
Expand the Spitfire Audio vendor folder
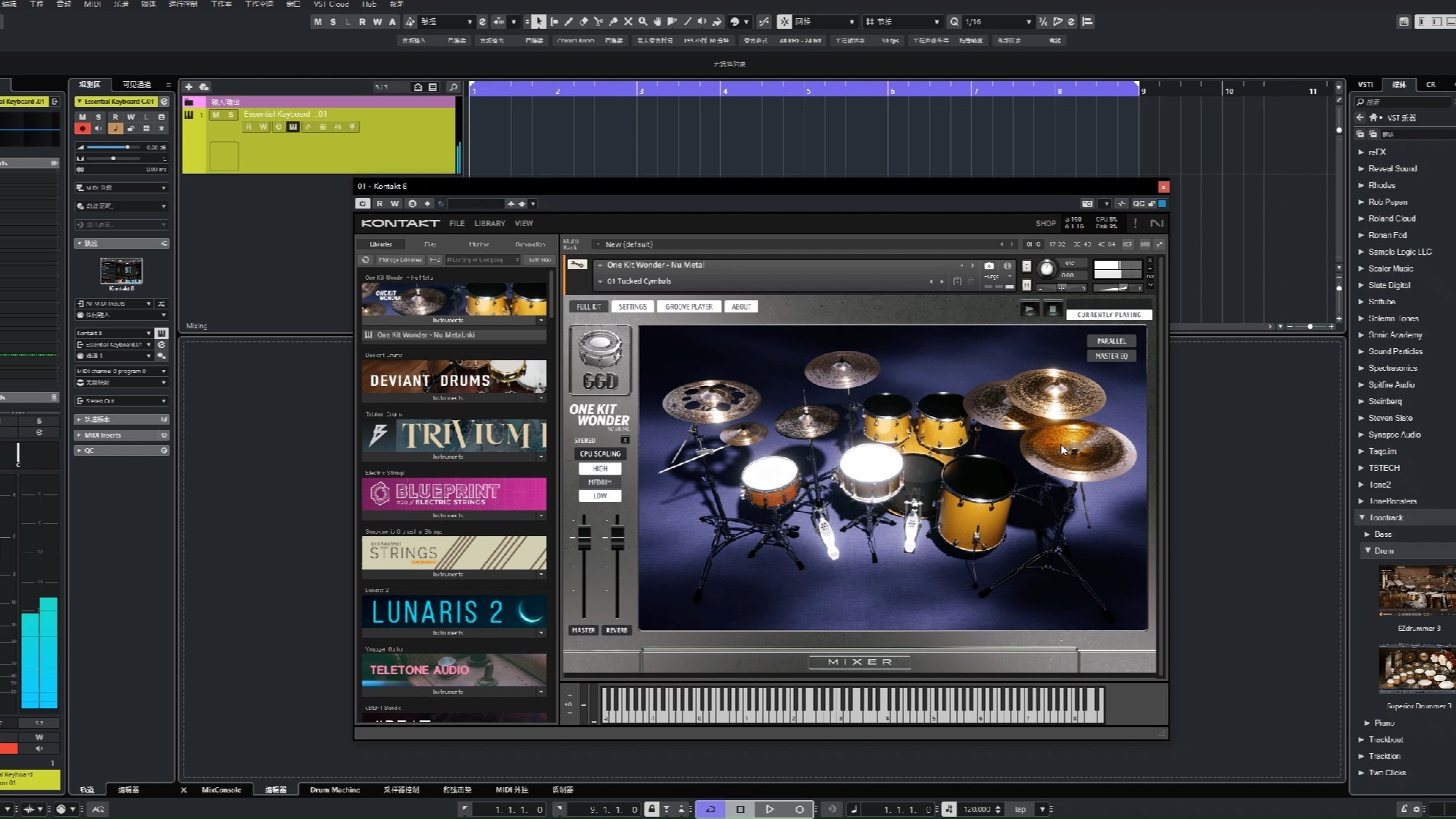pos(1361,385)
